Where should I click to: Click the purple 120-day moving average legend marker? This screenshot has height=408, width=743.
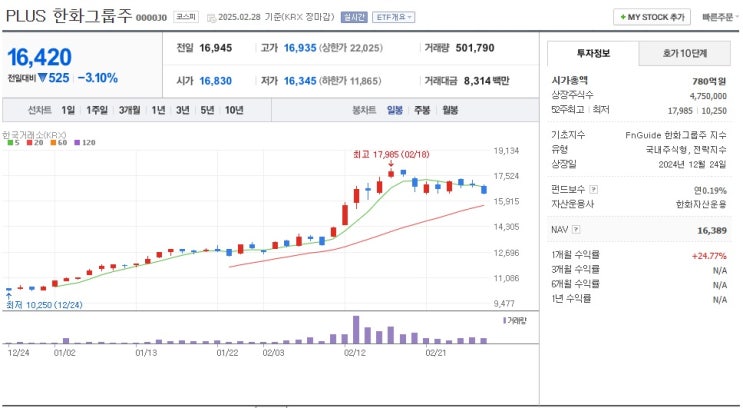pos(77,142)
